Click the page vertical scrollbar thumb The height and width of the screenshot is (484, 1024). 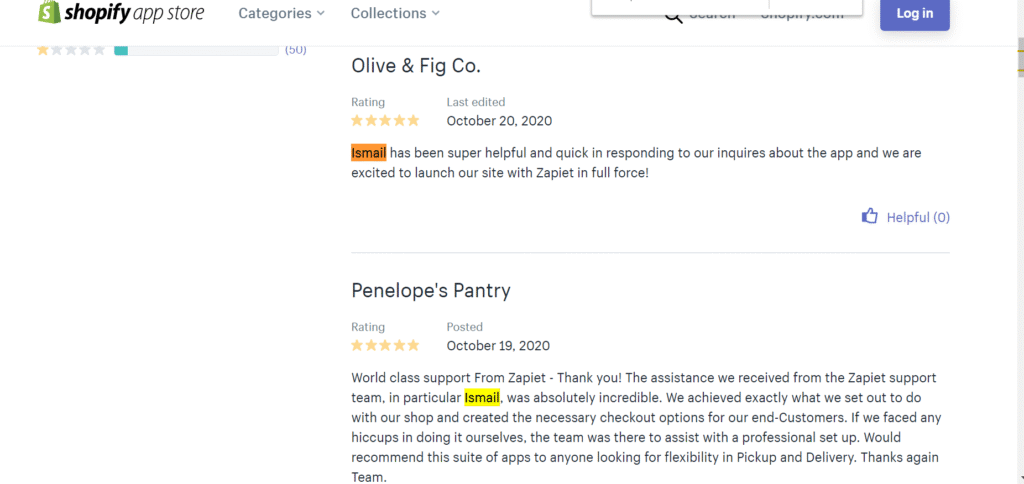point(1018,62)
